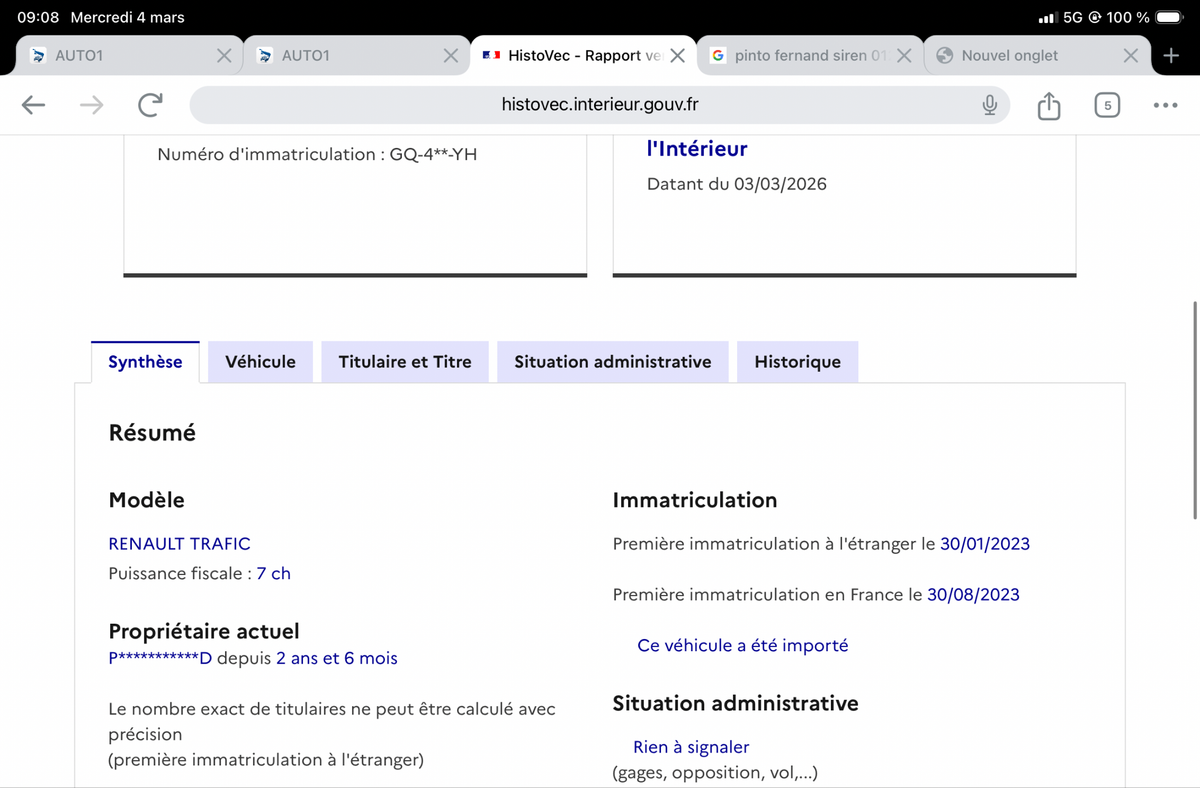Close the Nouvel onglet tab
The image size is (1200, 788).
point(1130,56)
